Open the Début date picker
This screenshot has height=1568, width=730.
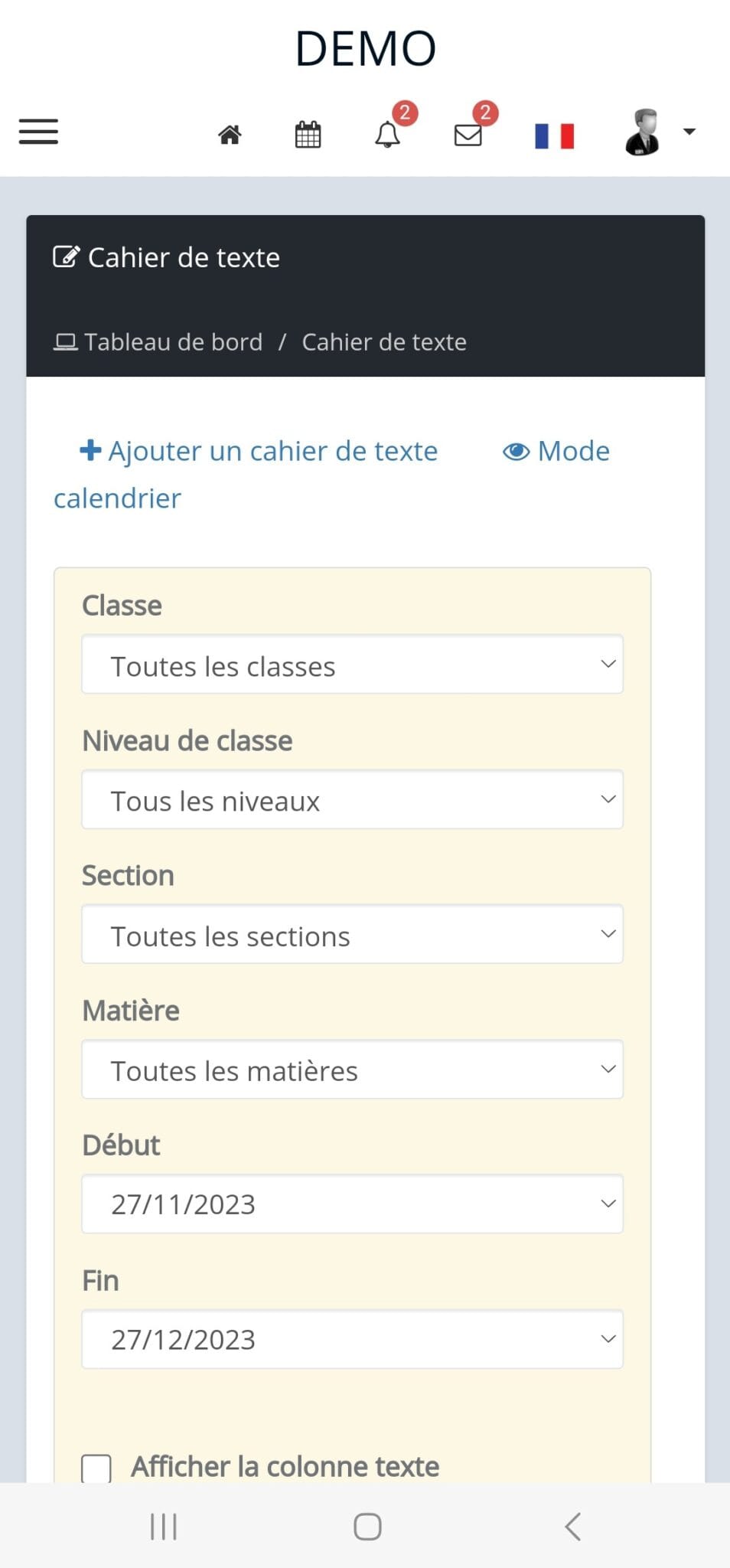[x=352, y=1204]
